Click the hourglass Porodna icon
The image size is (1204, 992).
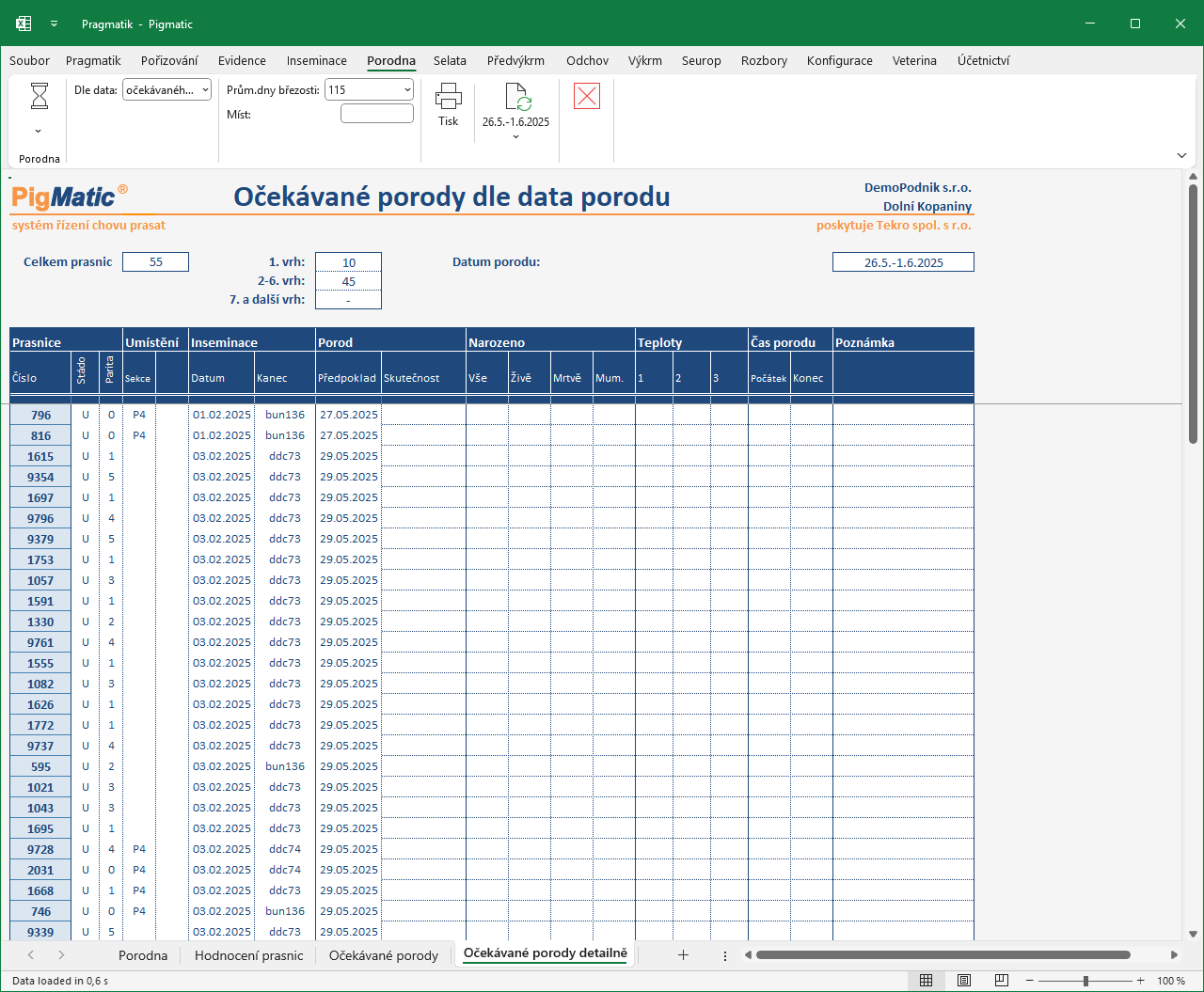coord(40,96)
